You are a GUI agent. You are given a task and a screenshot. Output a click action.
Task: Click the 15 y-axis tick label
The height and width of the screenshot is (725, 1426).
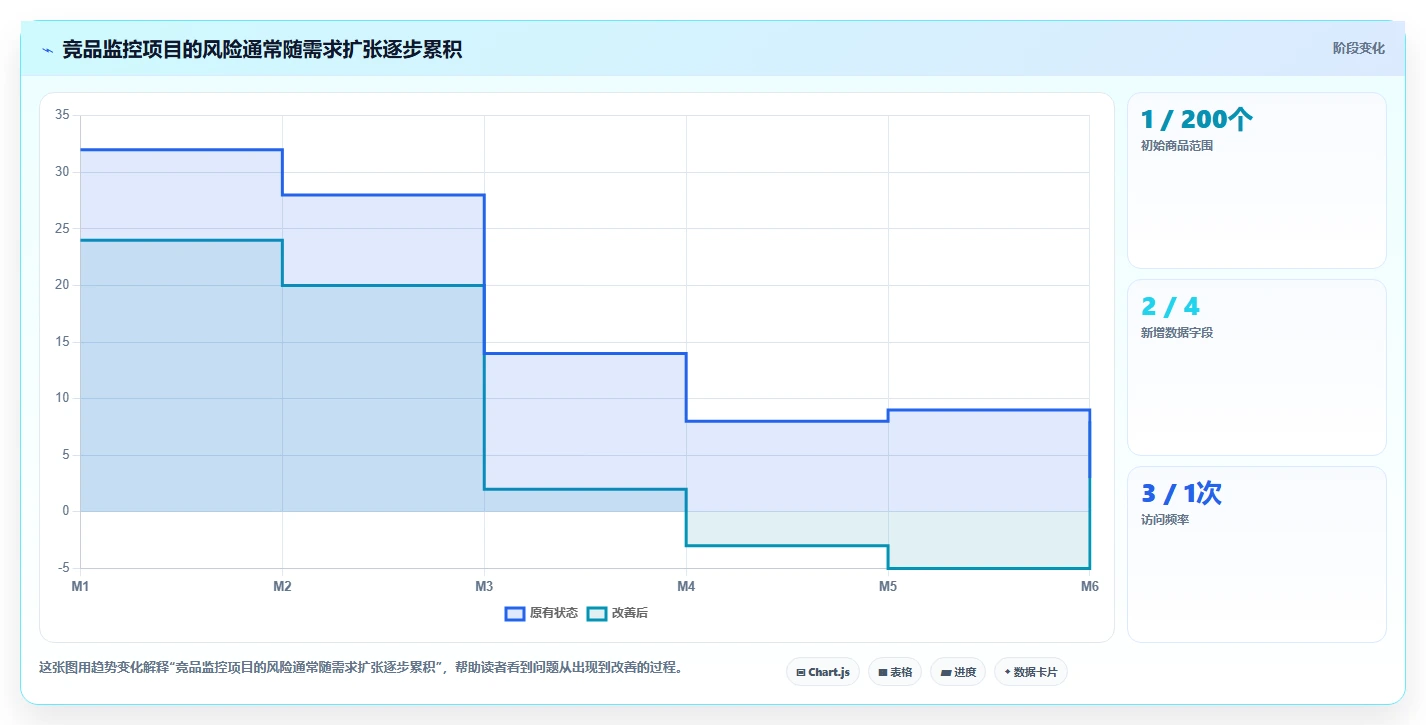coord(62,342)
